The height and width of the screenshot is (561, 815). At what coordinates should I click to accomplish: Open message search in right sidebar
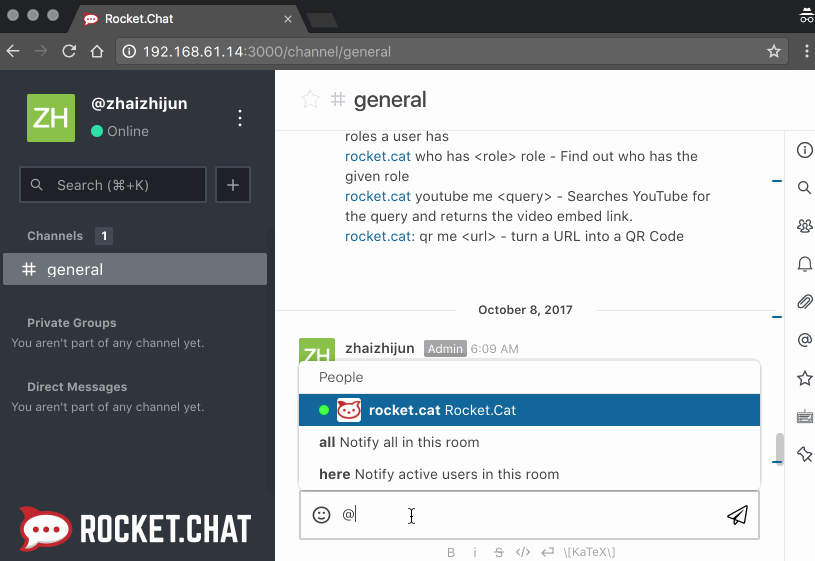point(805,188)
